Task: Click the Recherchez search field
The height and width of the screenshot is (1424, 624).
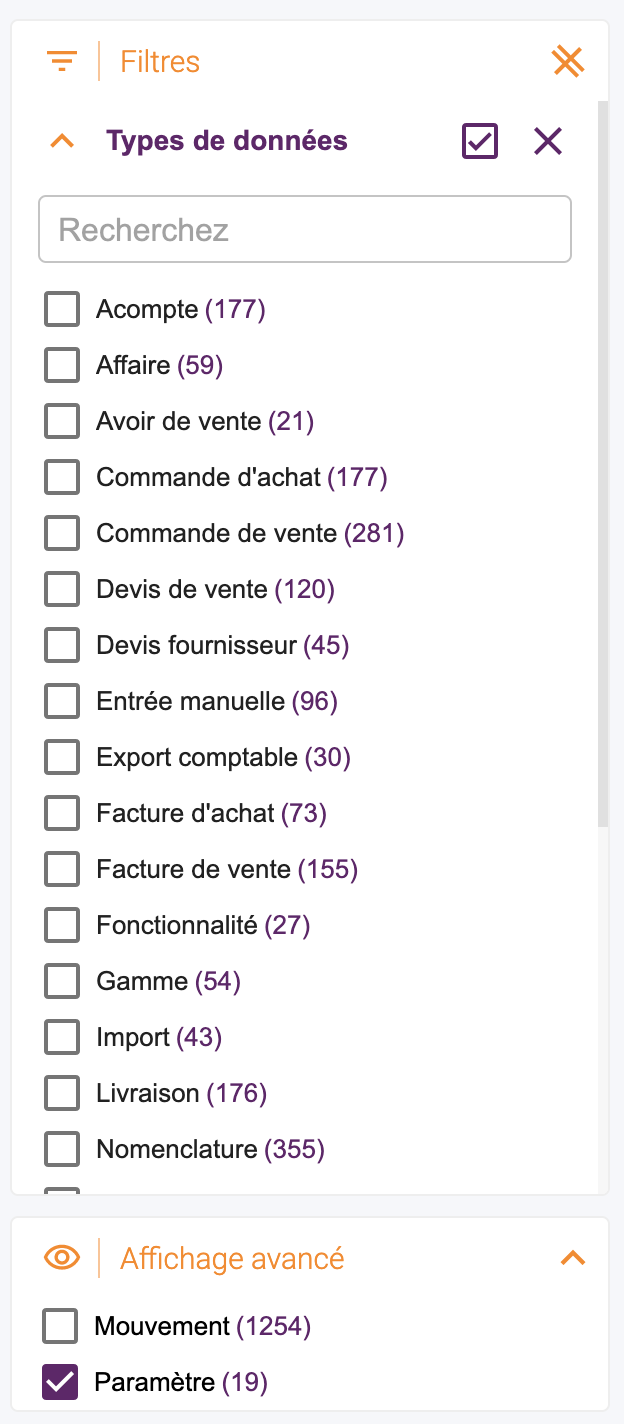Action: coord(305,229)
